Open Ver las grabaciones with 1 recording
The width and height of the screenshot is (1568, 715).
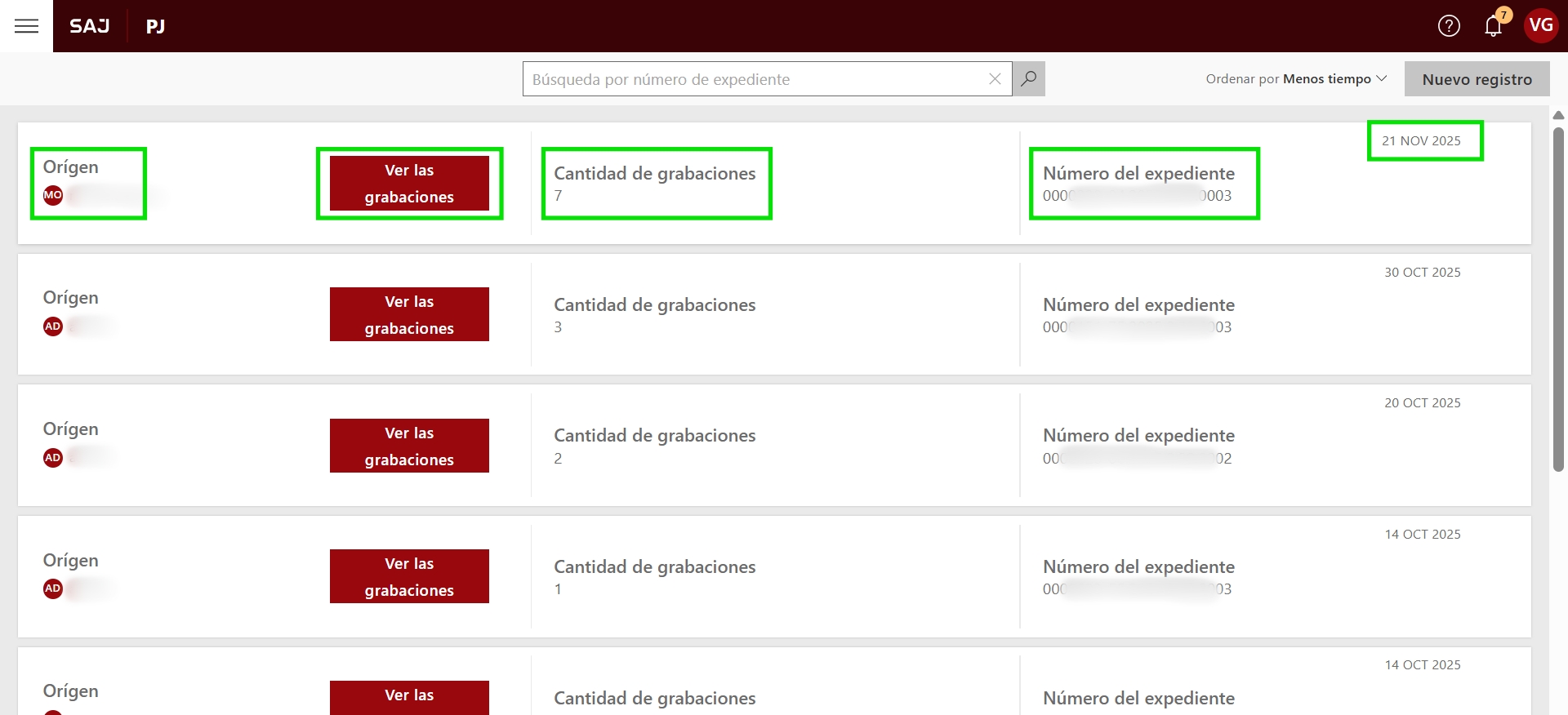pos(409,576)
